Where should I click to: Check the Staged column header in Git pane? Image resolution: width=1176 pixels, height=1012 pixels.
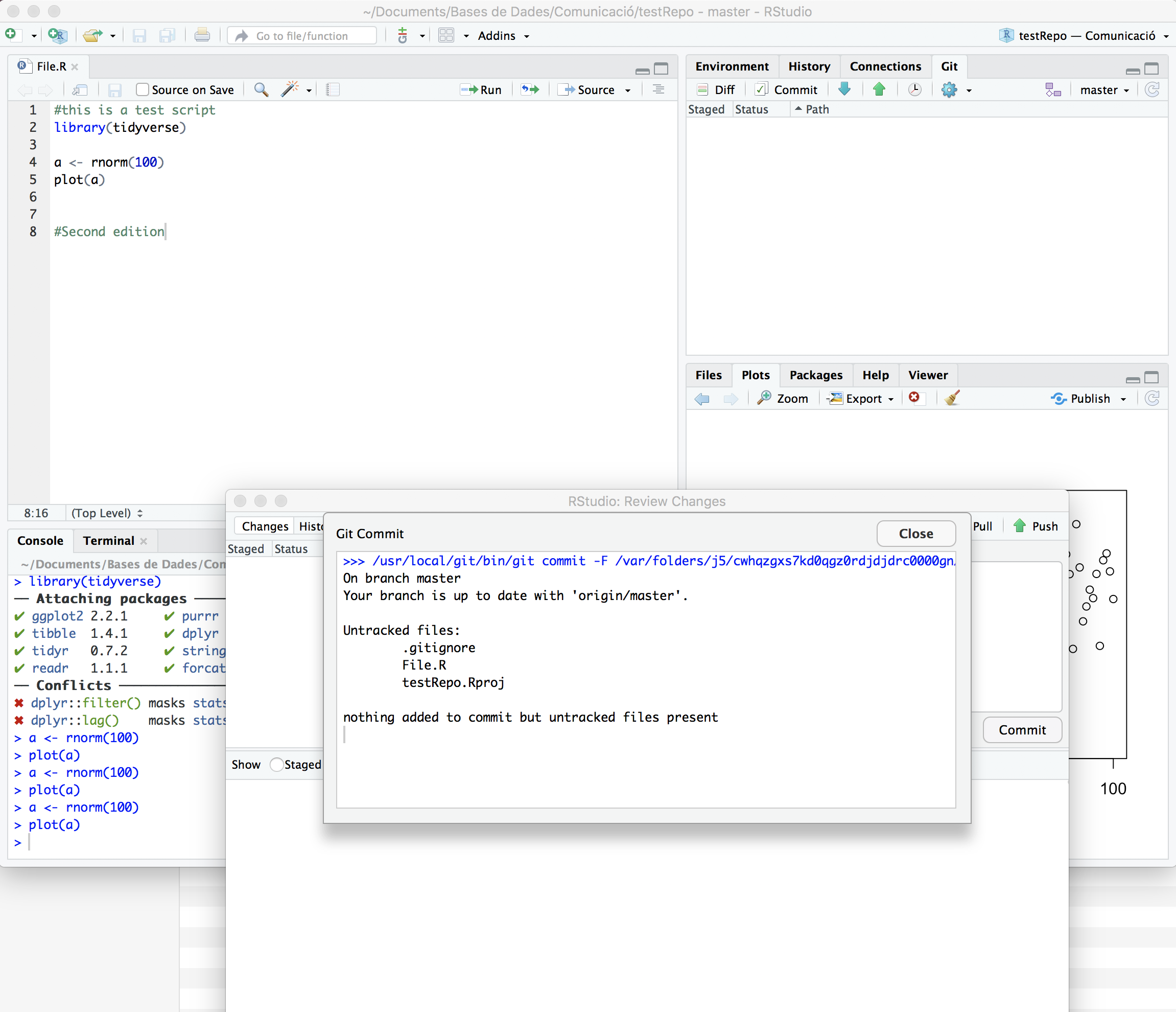click(707, 109)
